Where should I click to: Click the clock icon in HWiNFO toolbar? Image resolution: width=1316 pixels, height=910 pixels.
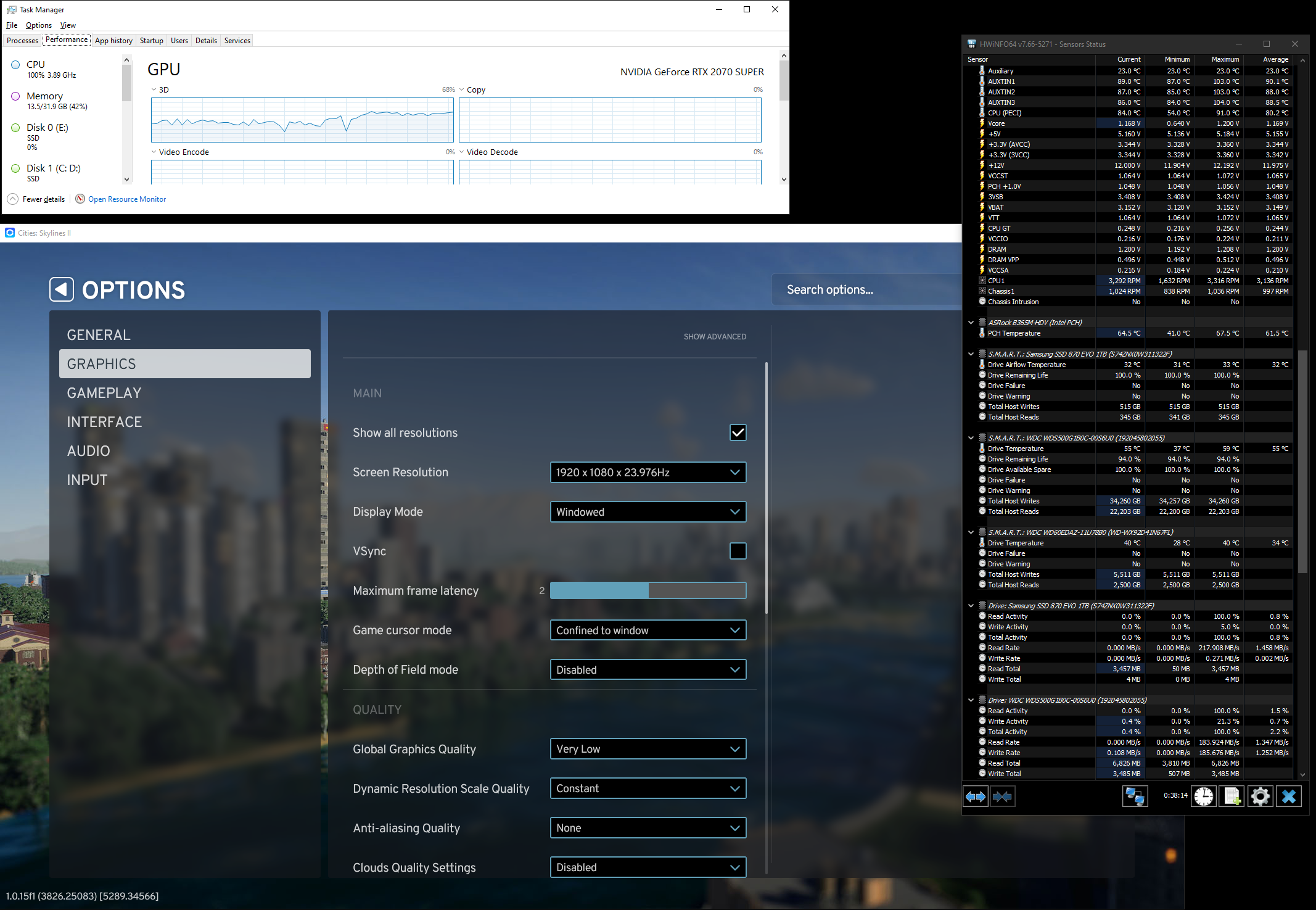point(1204,796)
